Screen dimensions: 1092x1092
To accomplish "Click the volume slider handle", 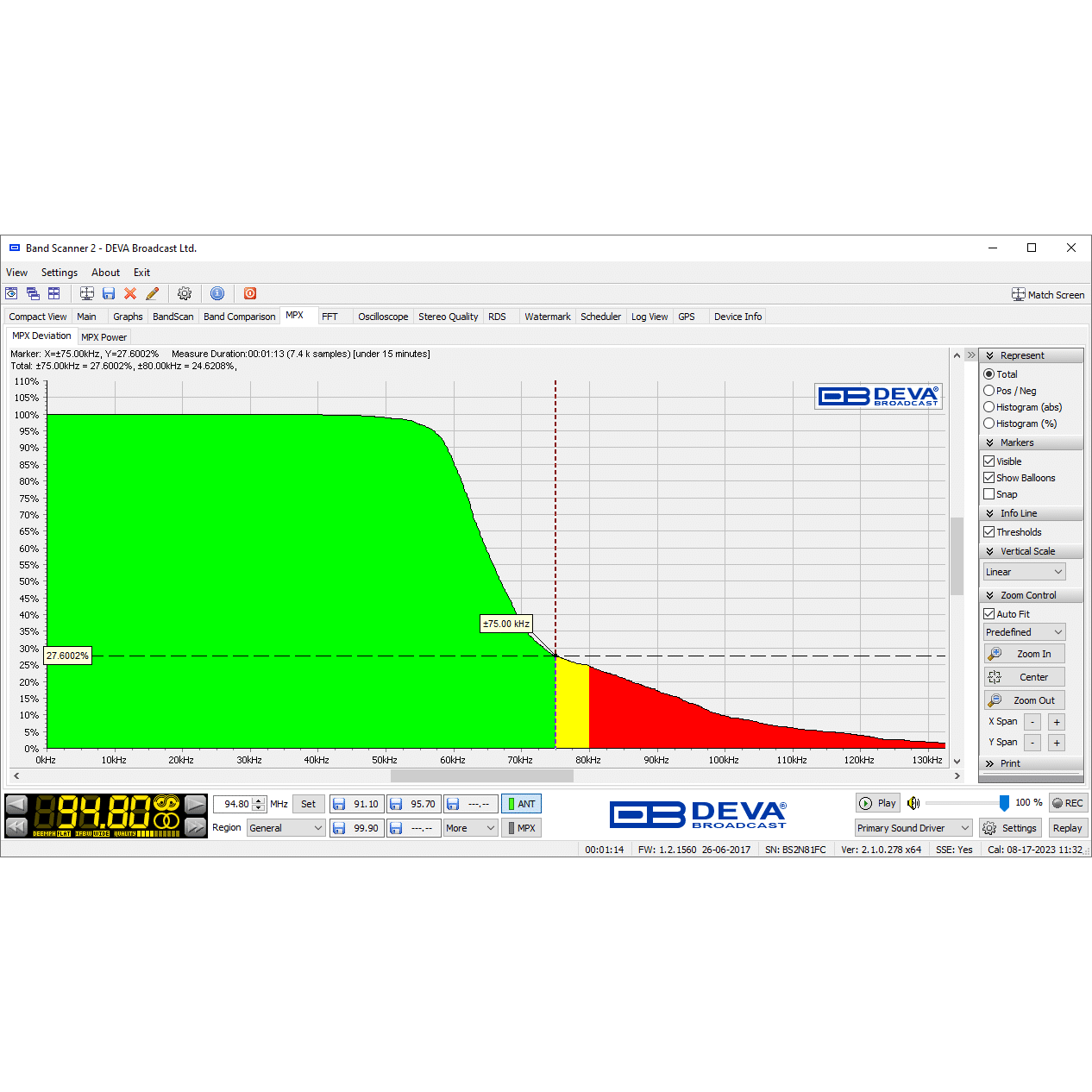I will (x=1004, y=803).
